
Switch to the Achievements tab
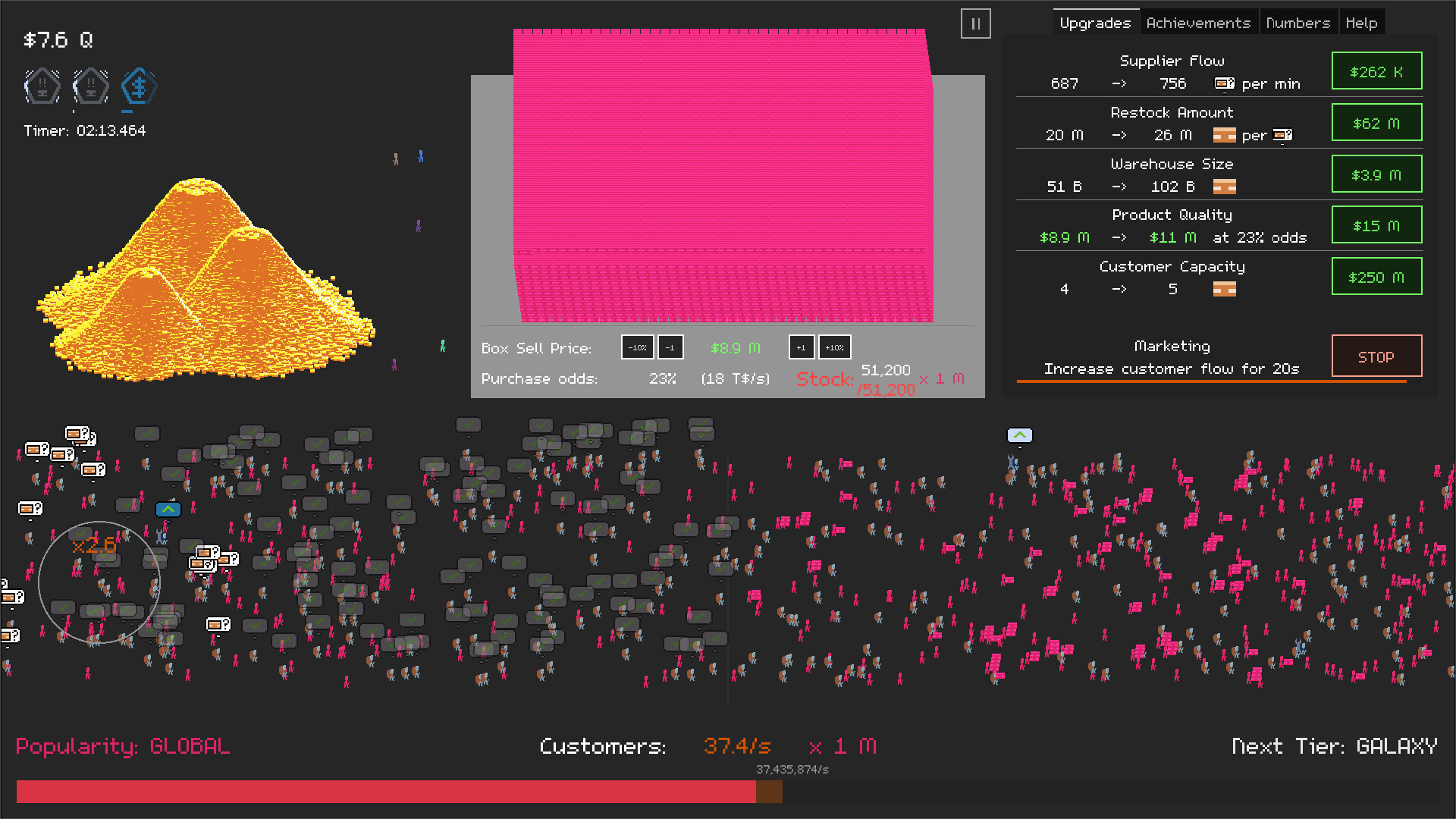(x=1199, y=22)
